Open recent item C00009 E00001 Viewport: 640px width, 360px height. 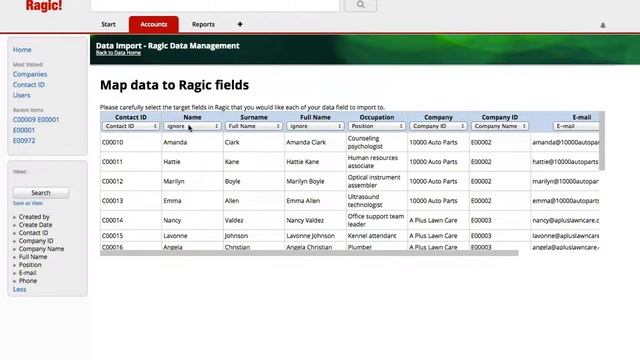[x=36, y=120]
